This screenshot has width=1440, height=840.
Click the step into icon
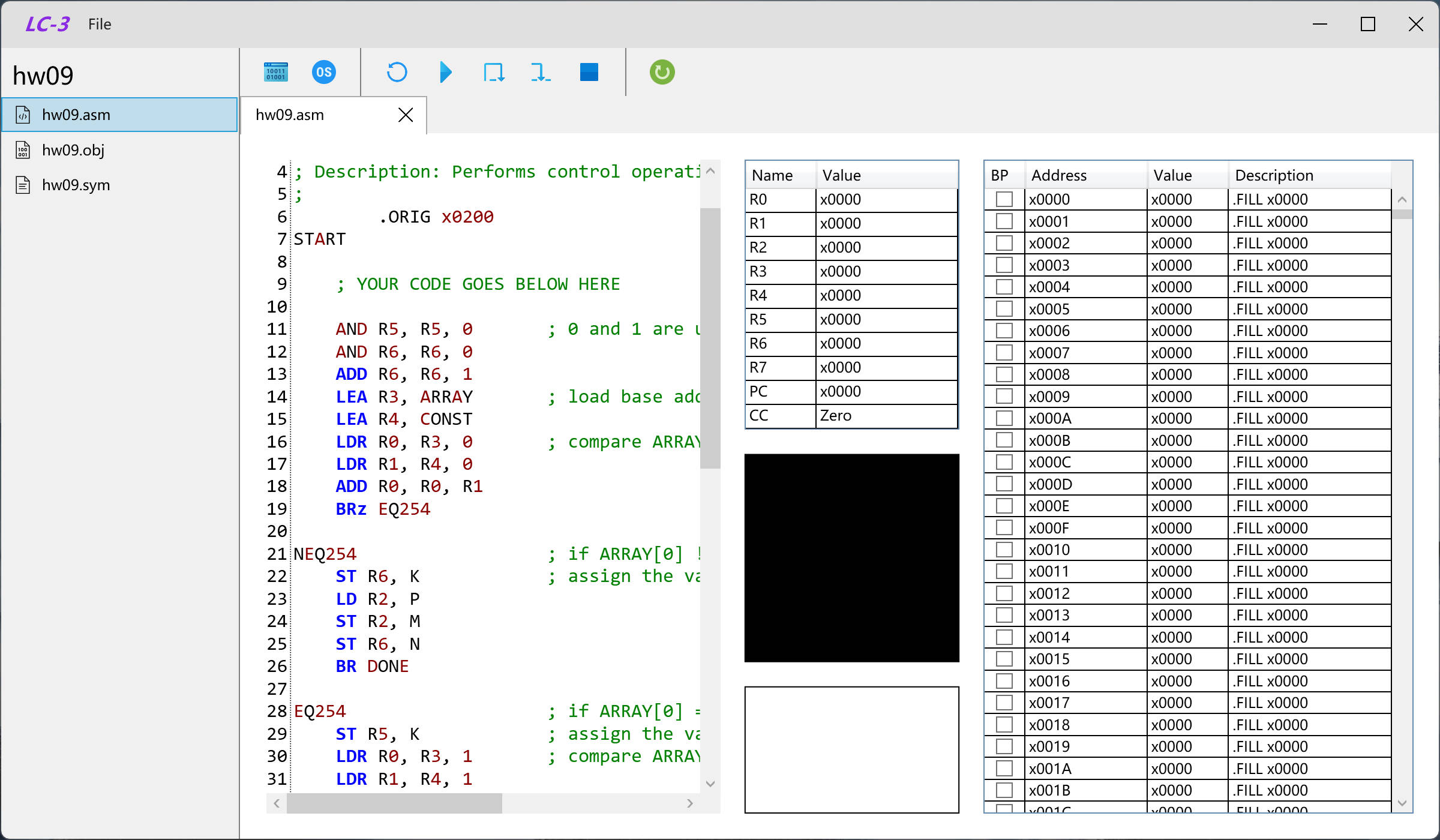(x=540, y=72)
